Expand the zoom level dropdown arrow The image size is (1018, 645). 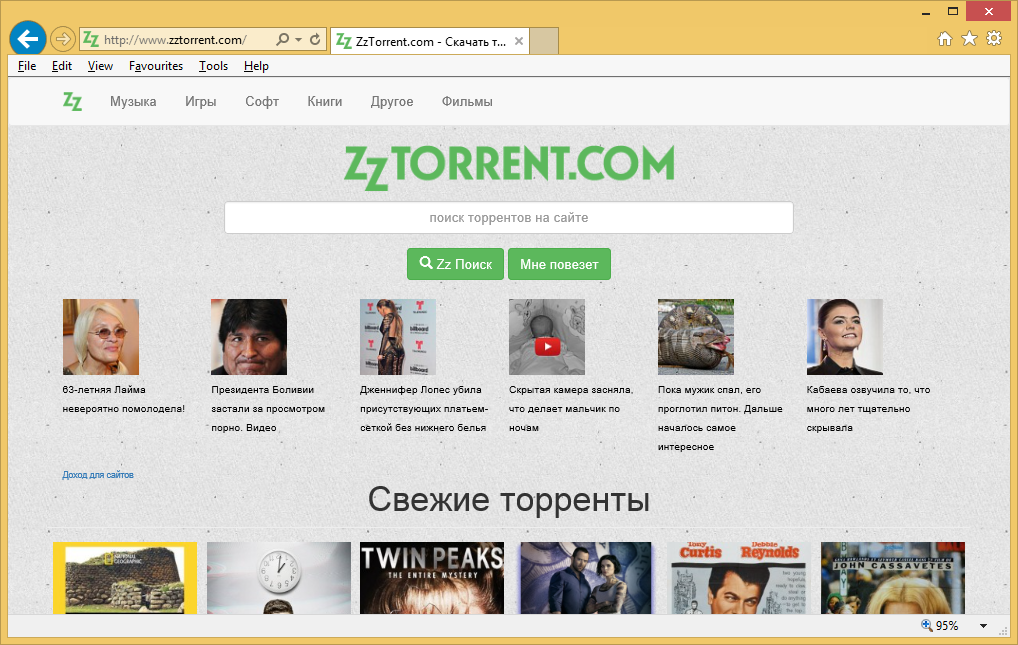[x=983, y=626]
